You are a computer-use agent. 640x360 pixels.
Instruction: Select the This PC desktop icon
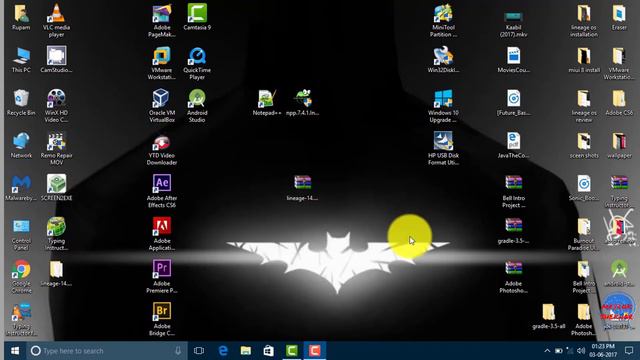tap(21, 60)
